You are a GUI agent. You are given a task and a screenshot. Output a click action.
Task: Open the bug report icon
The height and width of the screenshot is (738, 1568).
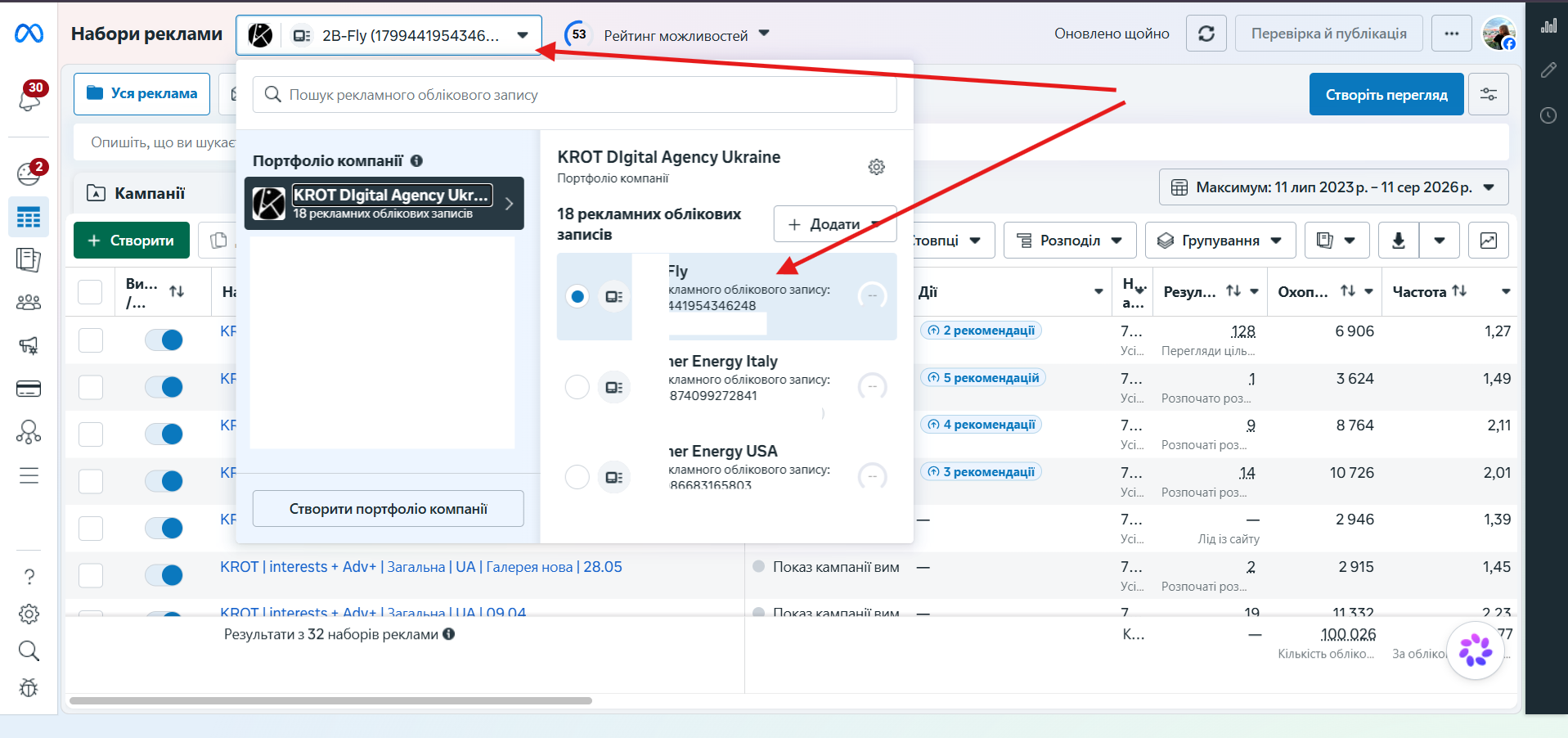coord(29,688)
